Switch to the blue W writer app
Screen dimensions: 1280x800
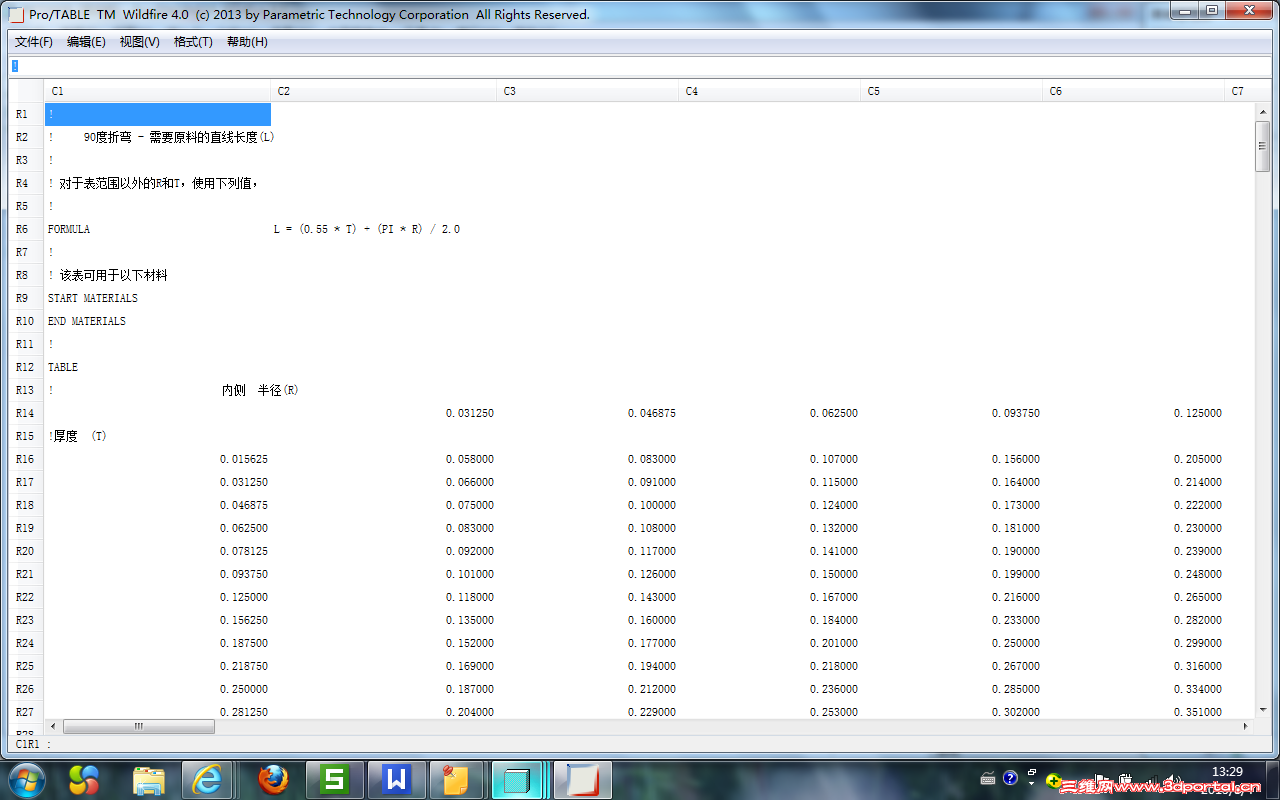coord(396,779)
